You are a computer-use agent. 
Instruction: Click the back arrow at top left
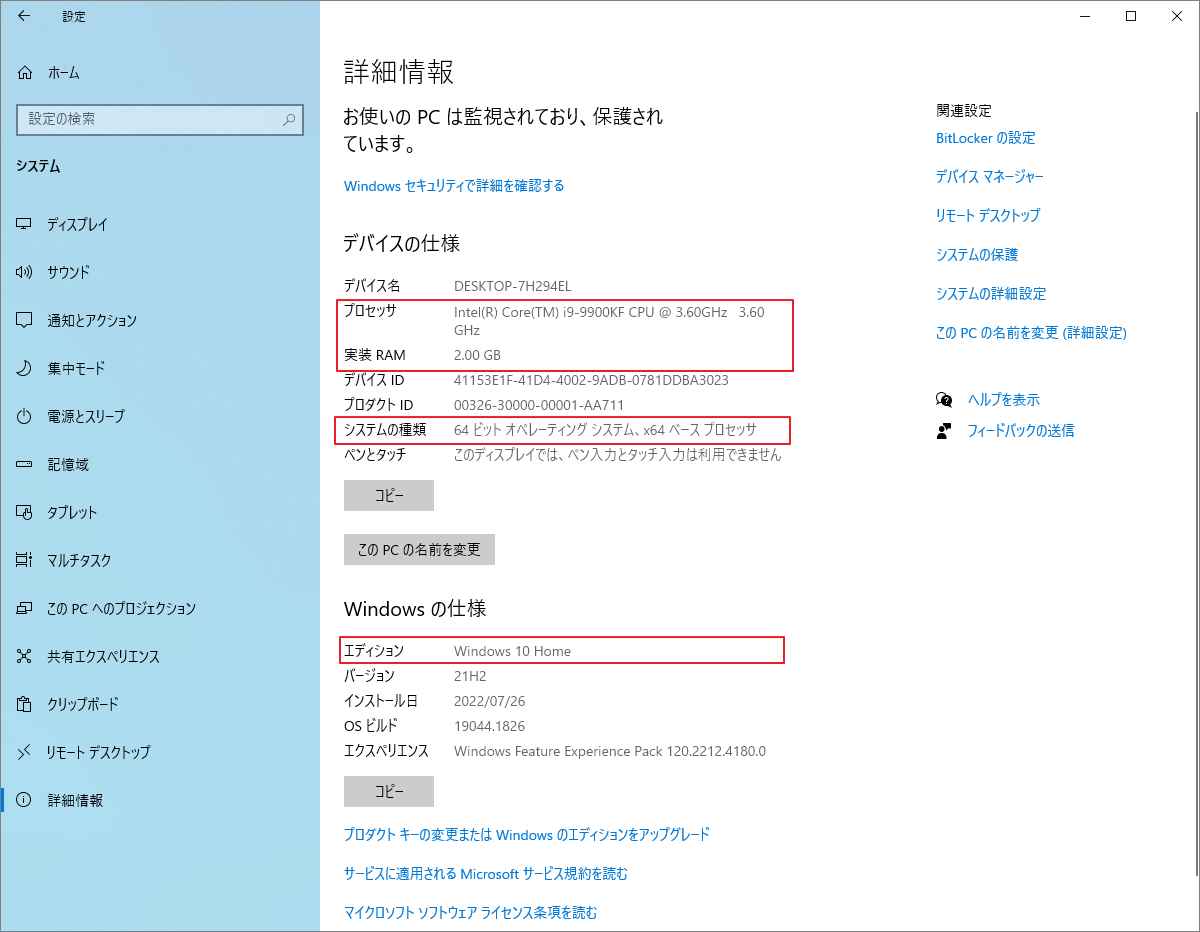[x=24, y=16]
